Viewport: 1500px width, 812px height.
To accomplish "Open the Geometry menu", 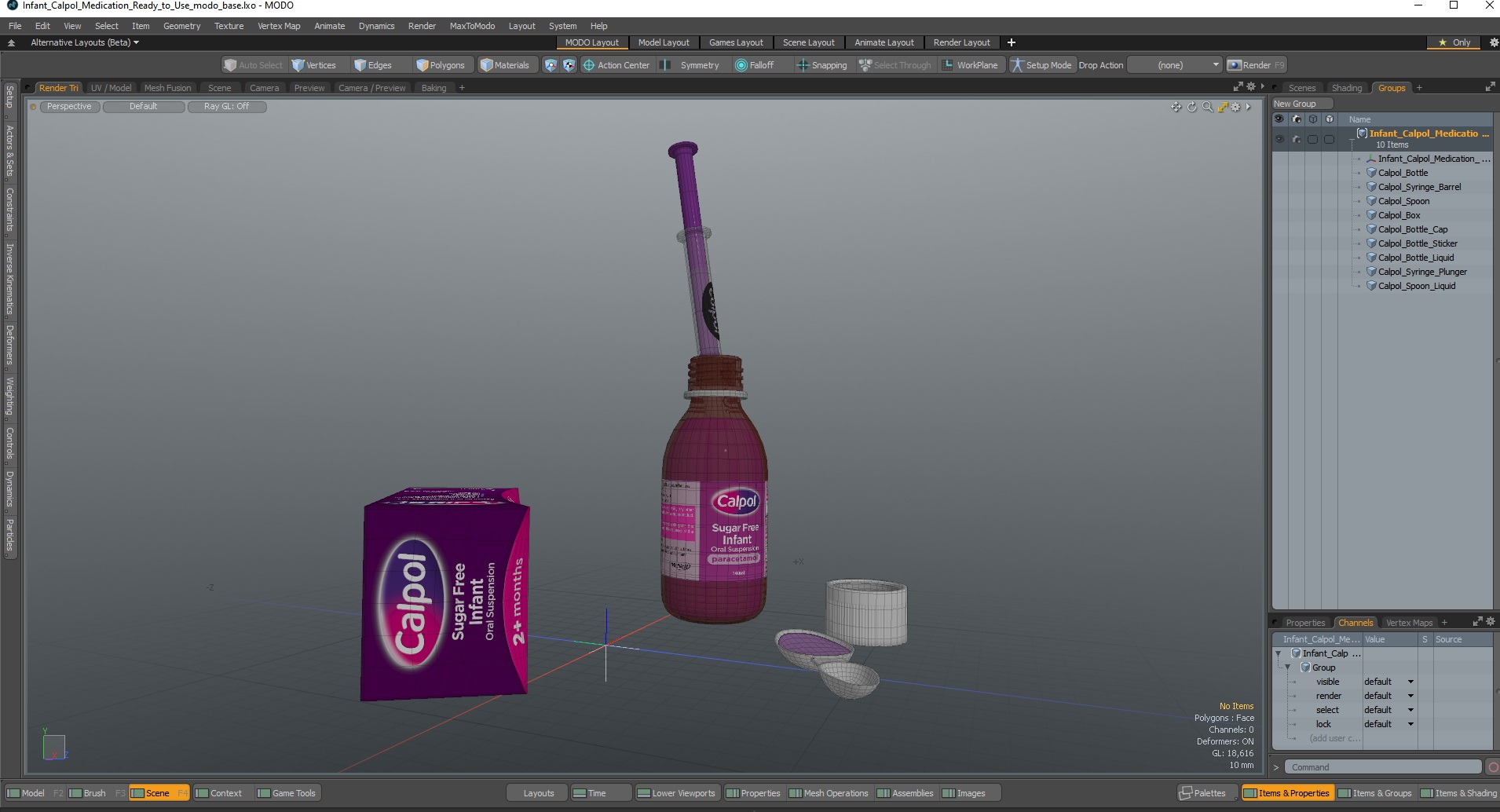I will coord(181,26).
